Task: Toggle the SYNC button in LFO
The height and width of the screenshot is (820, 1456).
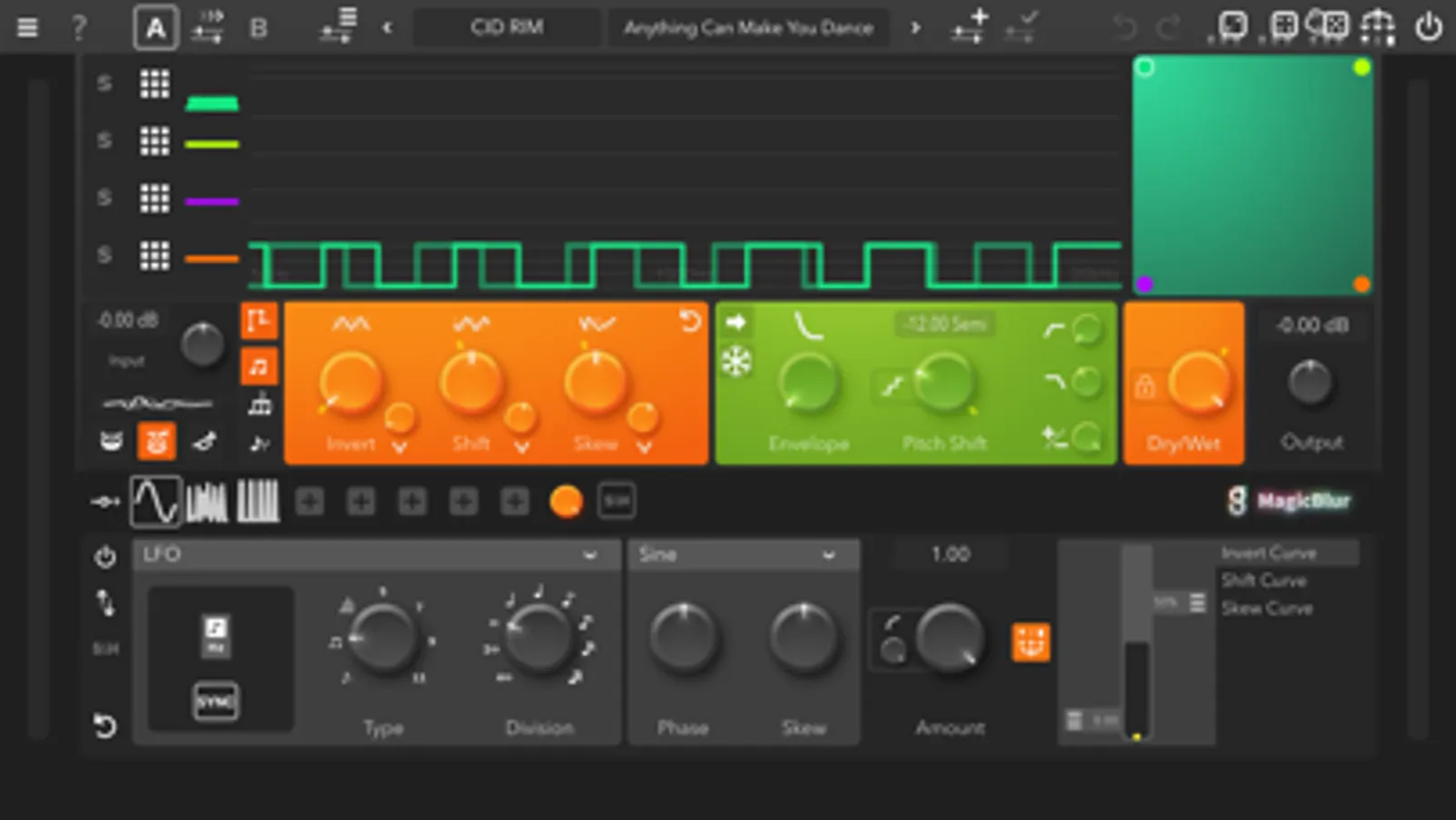Action: (x=216, y=701)
